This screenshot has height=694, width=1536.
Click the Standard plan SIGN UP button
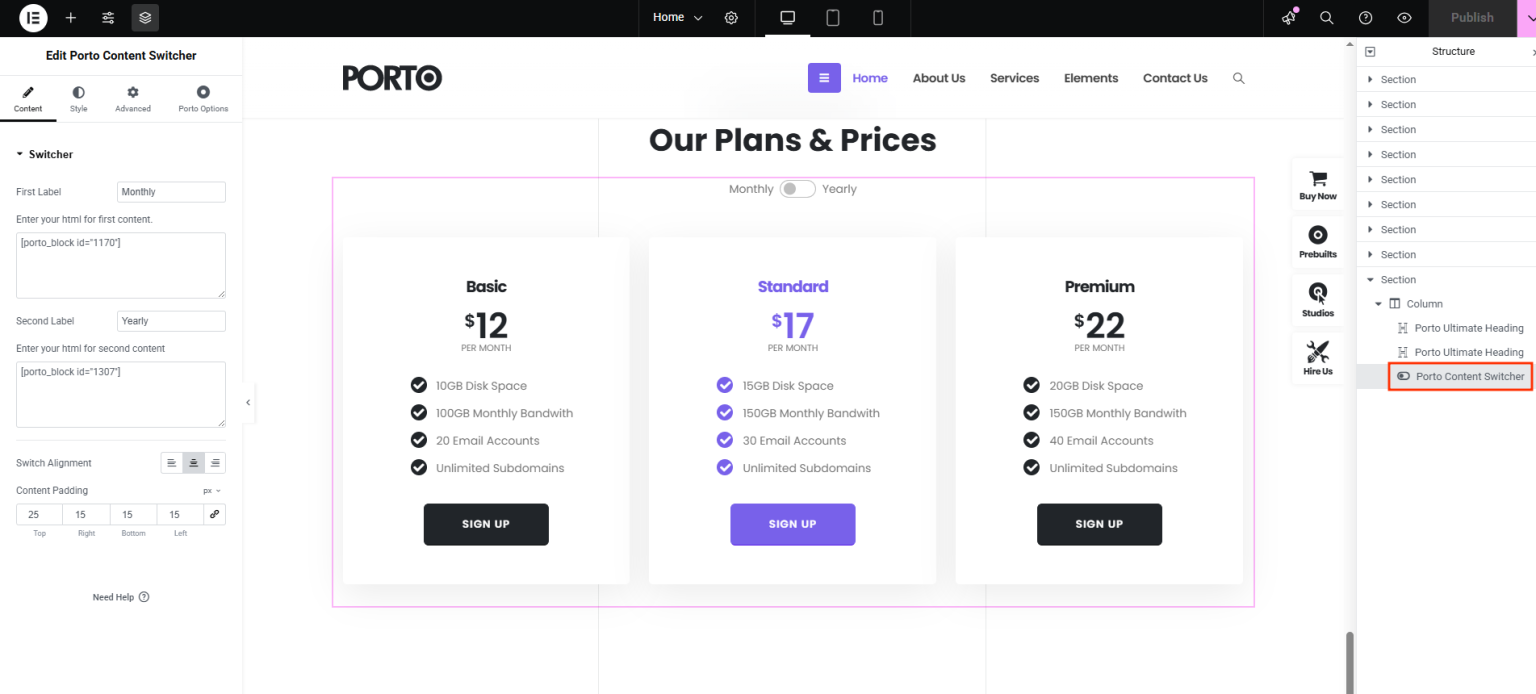[x=793, y=524]
